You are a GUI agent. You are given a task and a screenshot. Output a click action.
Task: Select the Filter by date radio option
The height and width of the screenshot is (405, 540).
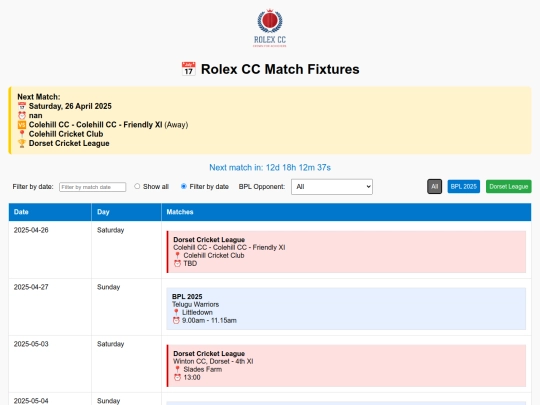pyautogui.click(x=184, y=186)
